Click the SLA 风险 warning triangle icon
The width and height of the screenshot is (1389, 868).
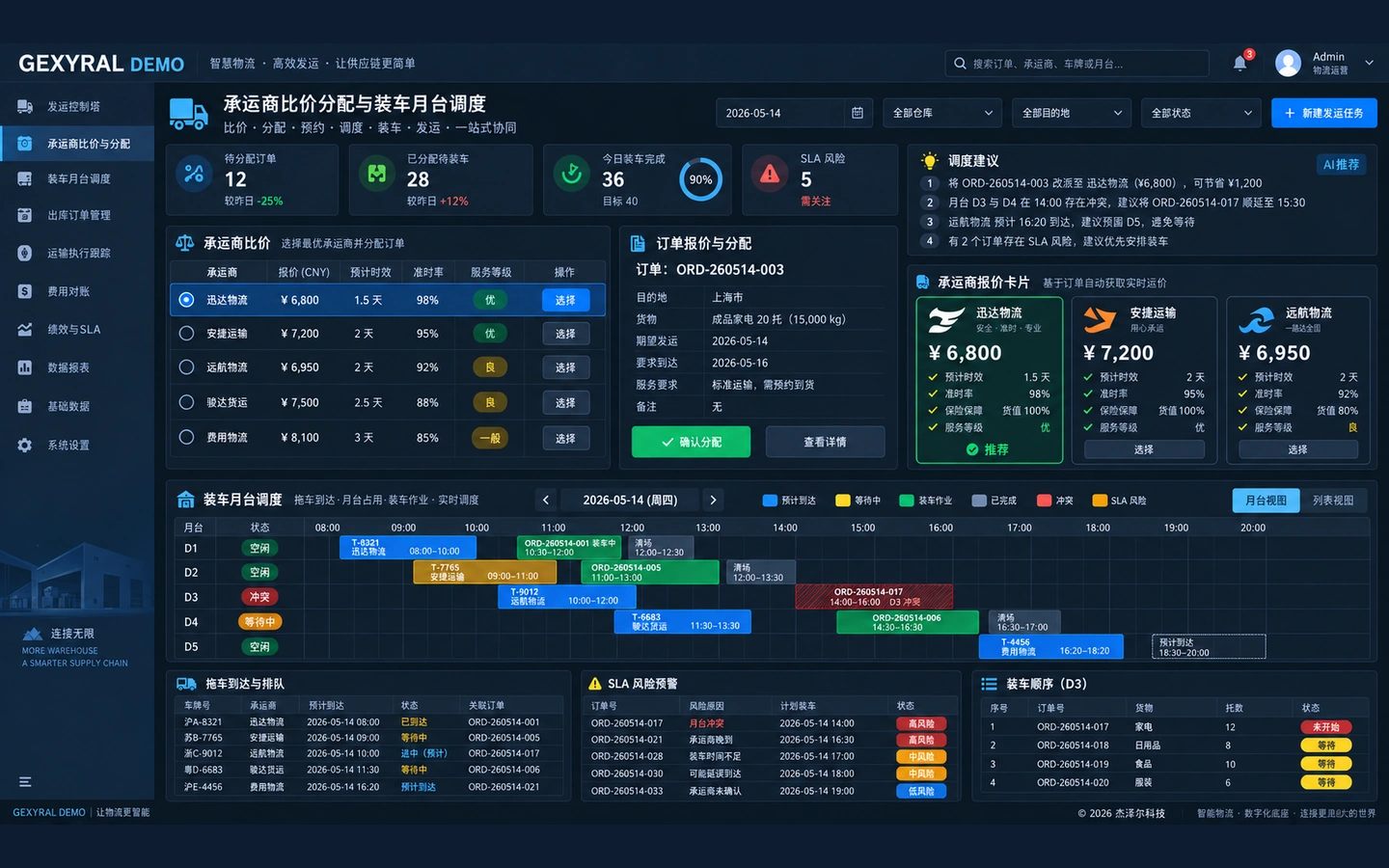(770, 175)
